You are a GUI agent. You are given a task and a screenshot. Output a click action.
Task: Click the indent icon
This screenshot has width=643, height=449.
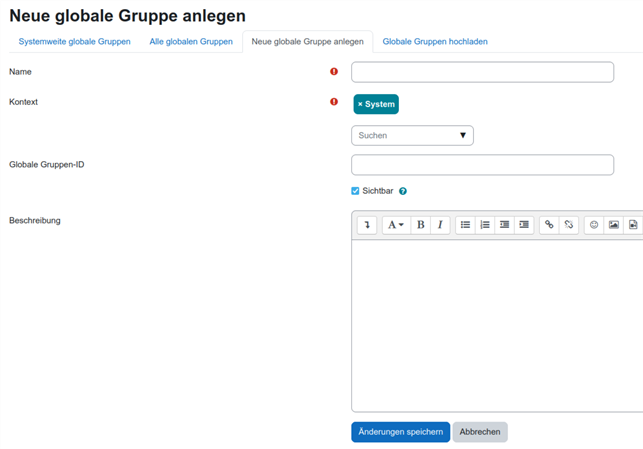(524, 225)
